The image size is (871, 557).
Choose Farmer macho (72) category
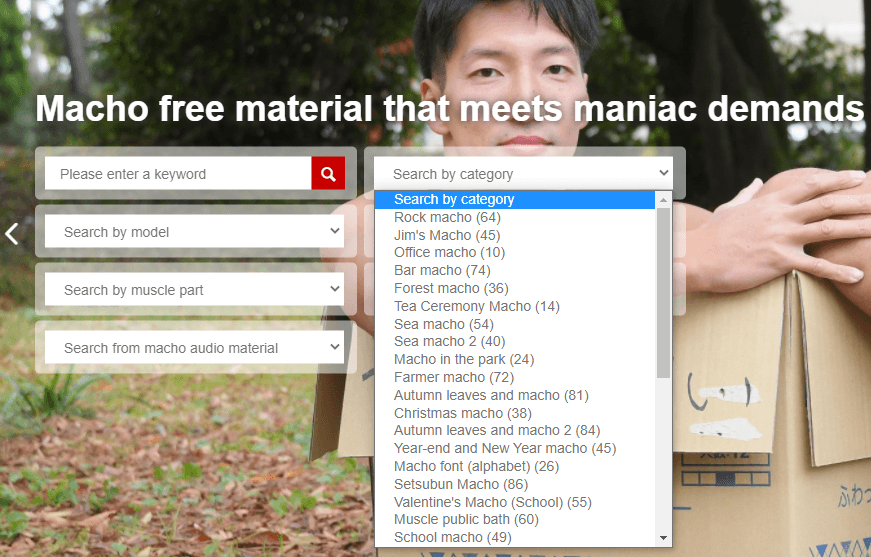click(515, 377)
